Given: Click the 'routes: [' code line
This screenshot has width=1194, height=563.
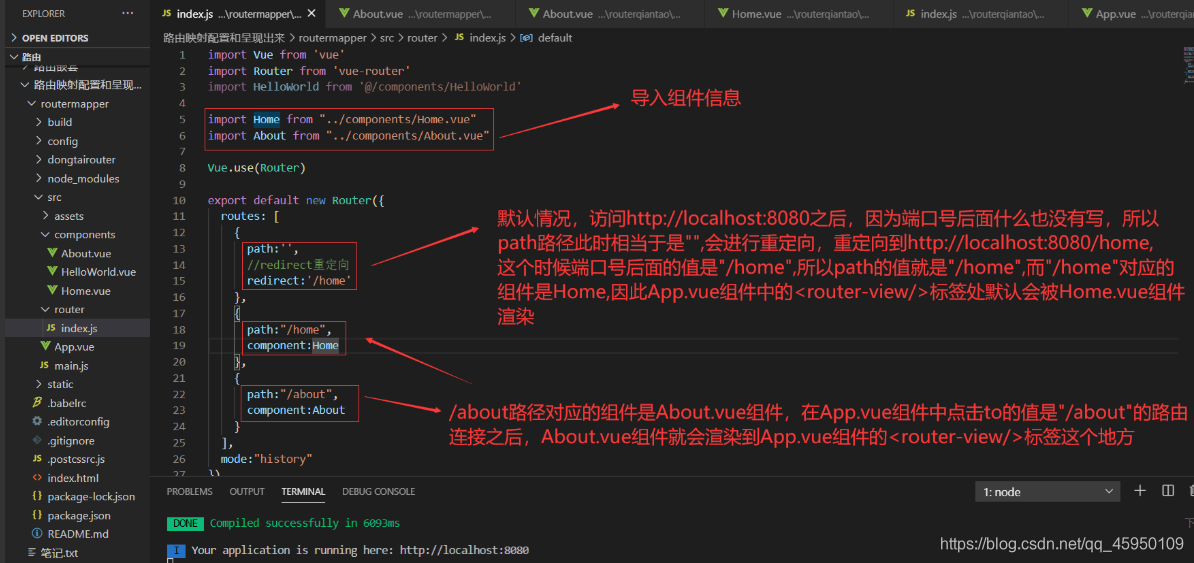Looking at the screenshot, I should [251, 216].
